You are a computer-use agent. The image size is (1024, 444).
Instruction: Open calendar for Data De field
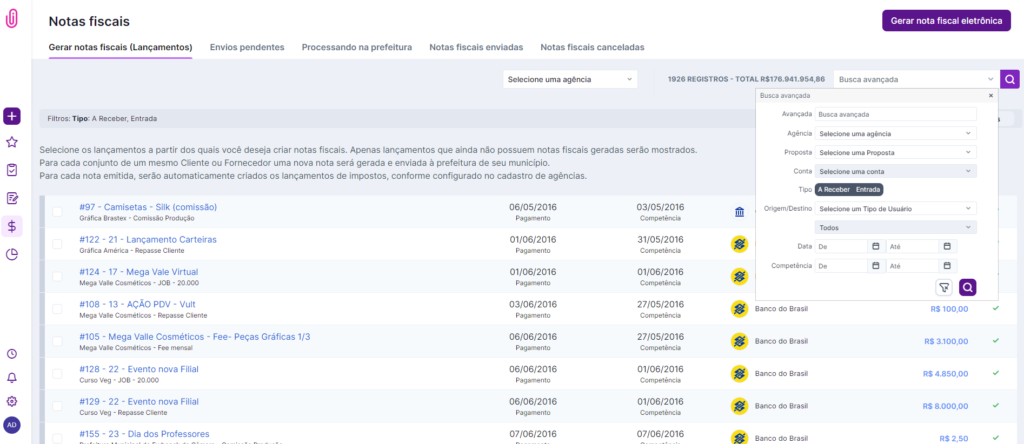click(875, 247)
